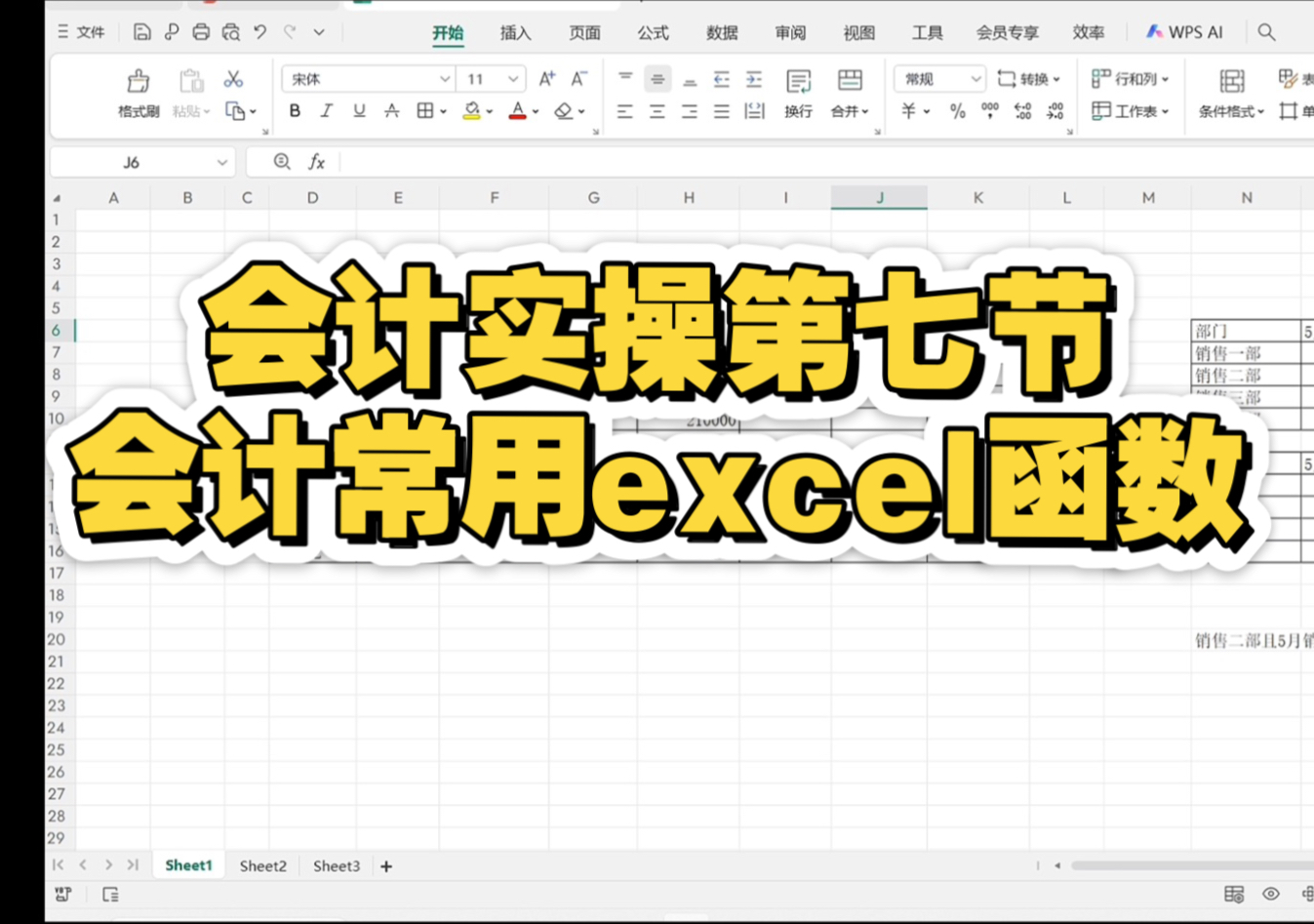This screenshot has width=1314, height=924.
Task: Open the 工作表 worksheet dropdown
Action: pos(1131,111)
